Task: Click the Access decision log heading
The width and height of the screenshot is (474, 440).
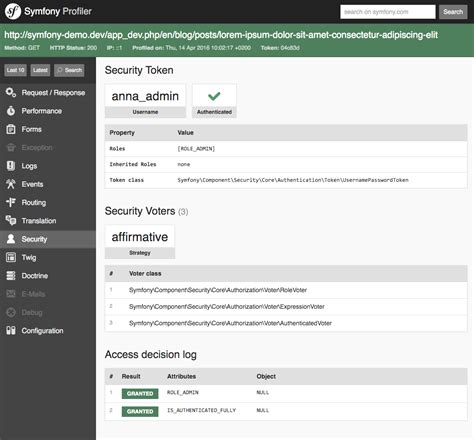Action: [x=151, y=354]
